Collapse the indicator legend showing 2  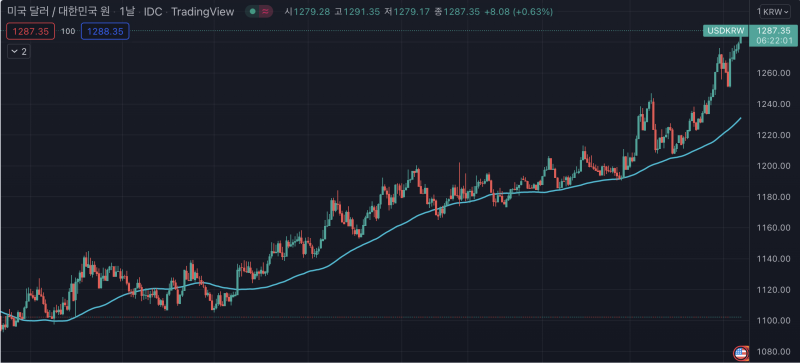point(19,52)
